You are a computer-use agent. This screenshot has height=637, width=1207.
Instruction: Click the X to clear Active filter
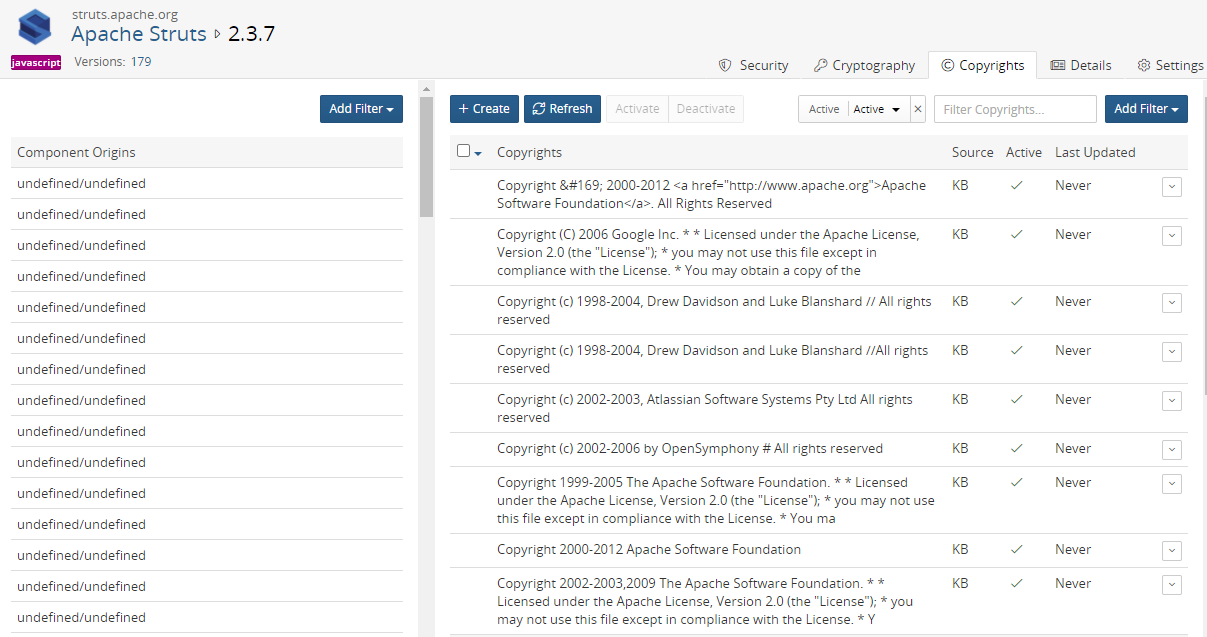[918, 109]
